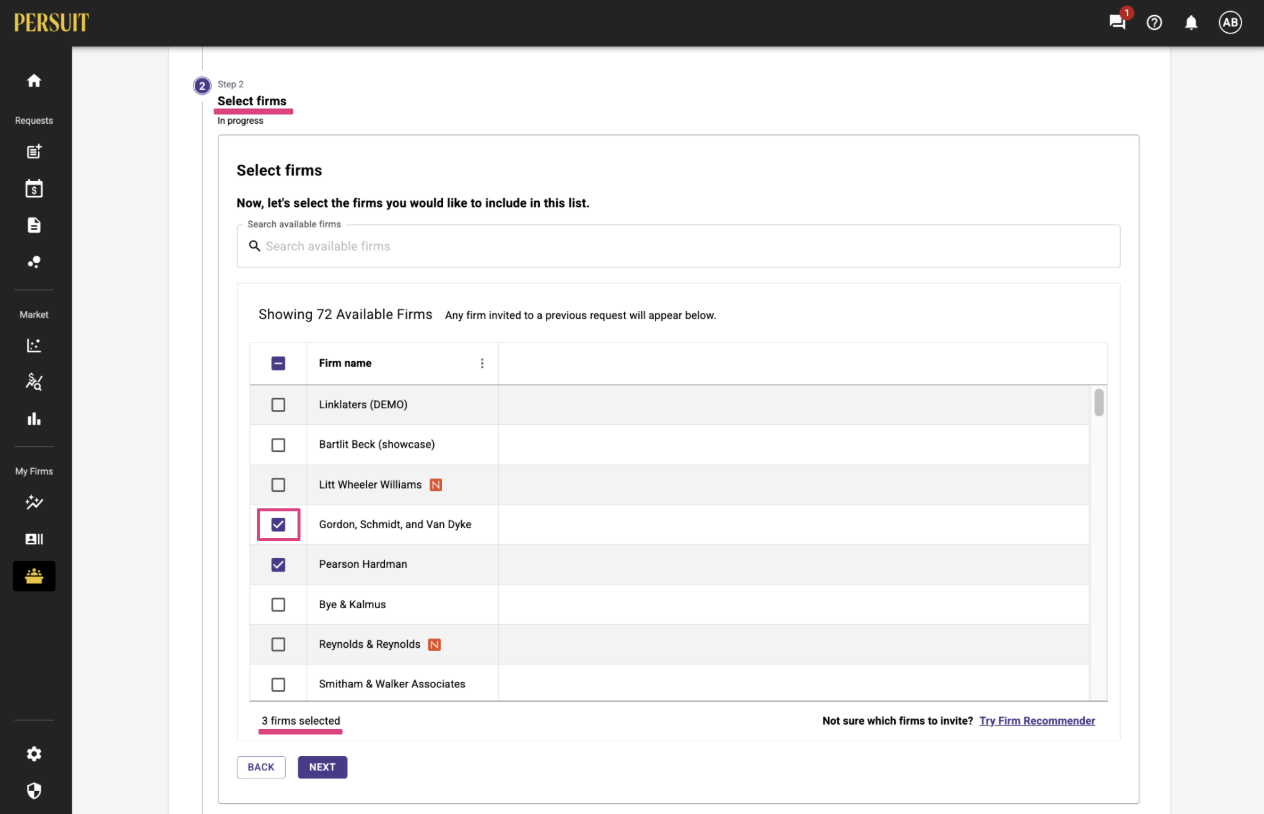Check Smitham & Walker Associates checkbox

[x=278, y=685]
